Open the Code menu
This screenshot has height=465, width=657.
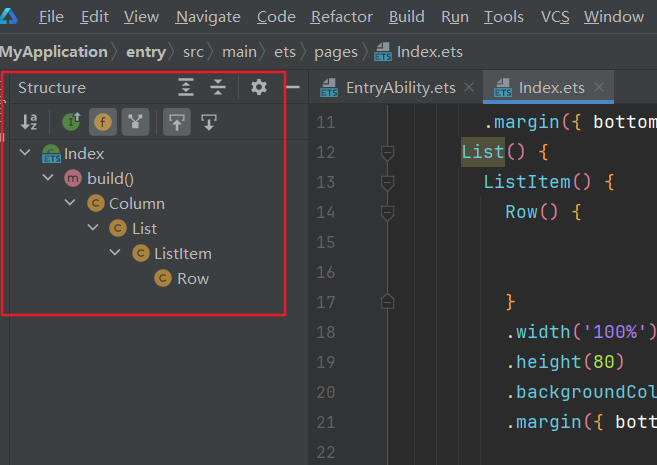276,17
